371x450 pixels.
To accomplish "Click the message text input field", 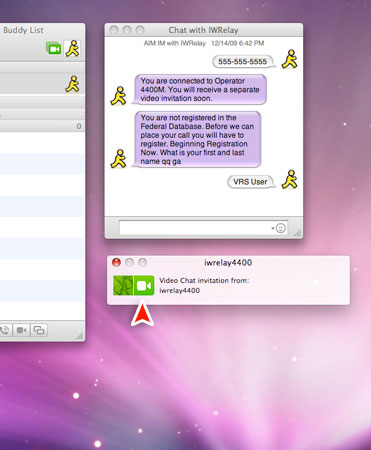I will pos(203,228).
